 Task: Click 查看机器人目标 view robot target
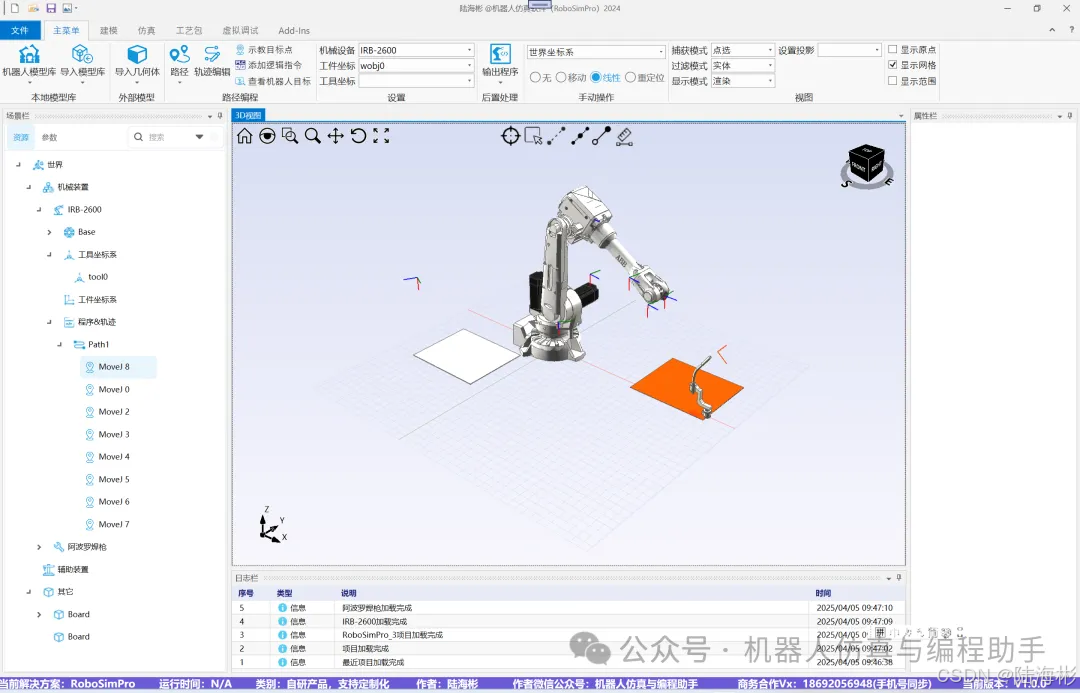(x=273, y=81)
